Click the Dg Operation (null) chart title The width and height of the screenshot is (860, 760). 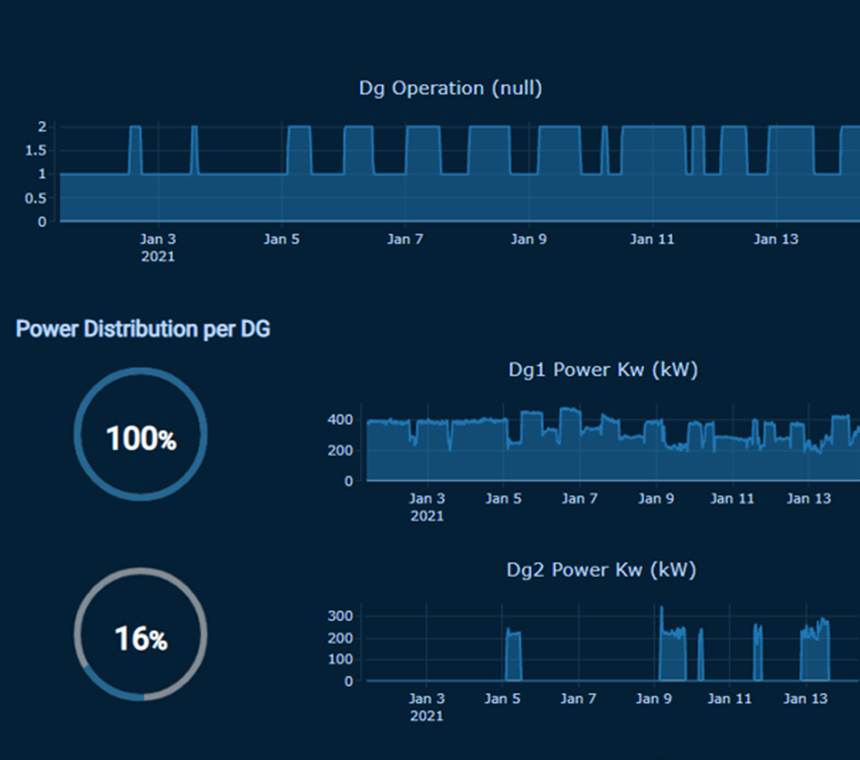(x=450, y=88)
